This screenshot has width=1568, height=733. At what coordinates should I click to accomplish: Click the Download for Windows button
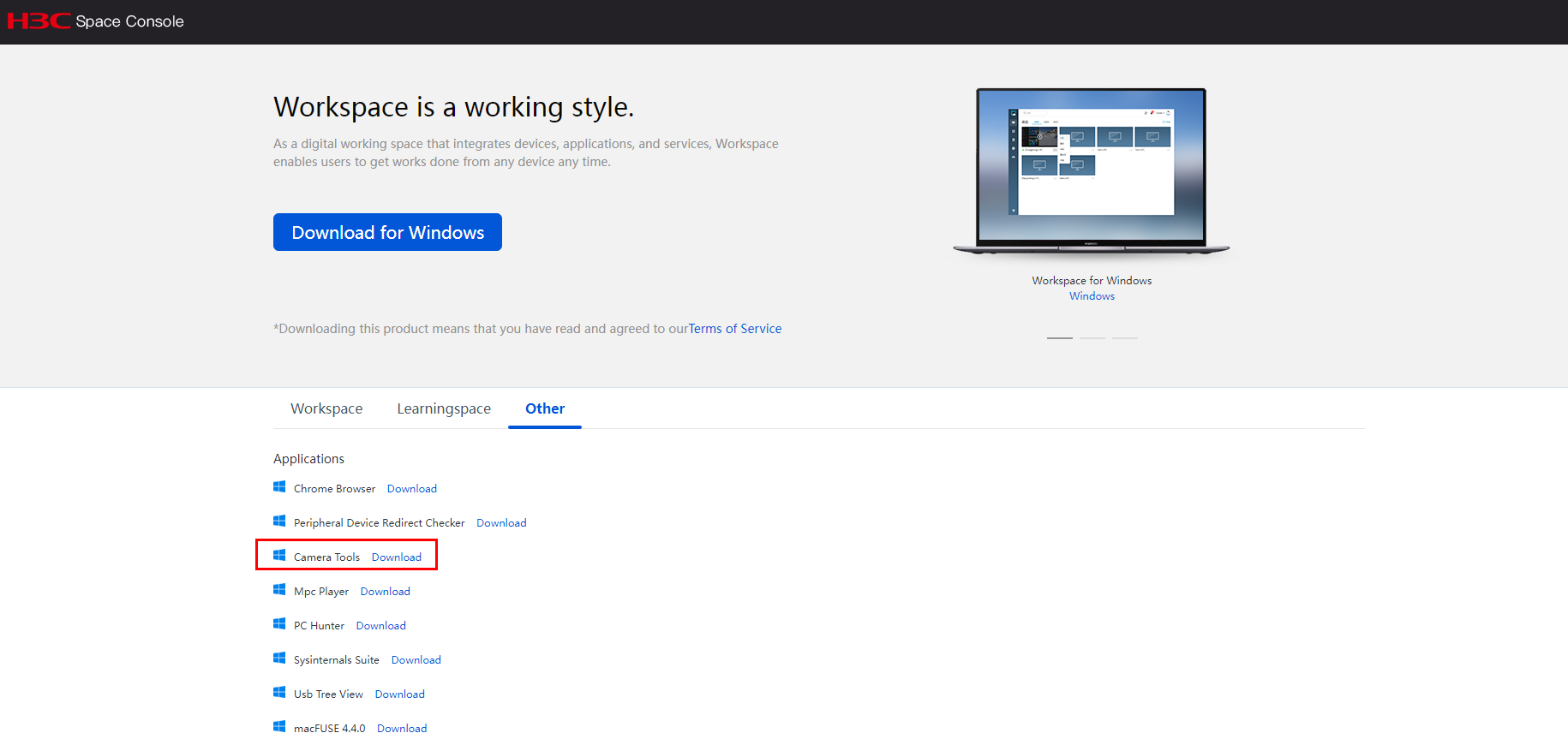click(387, 232)
